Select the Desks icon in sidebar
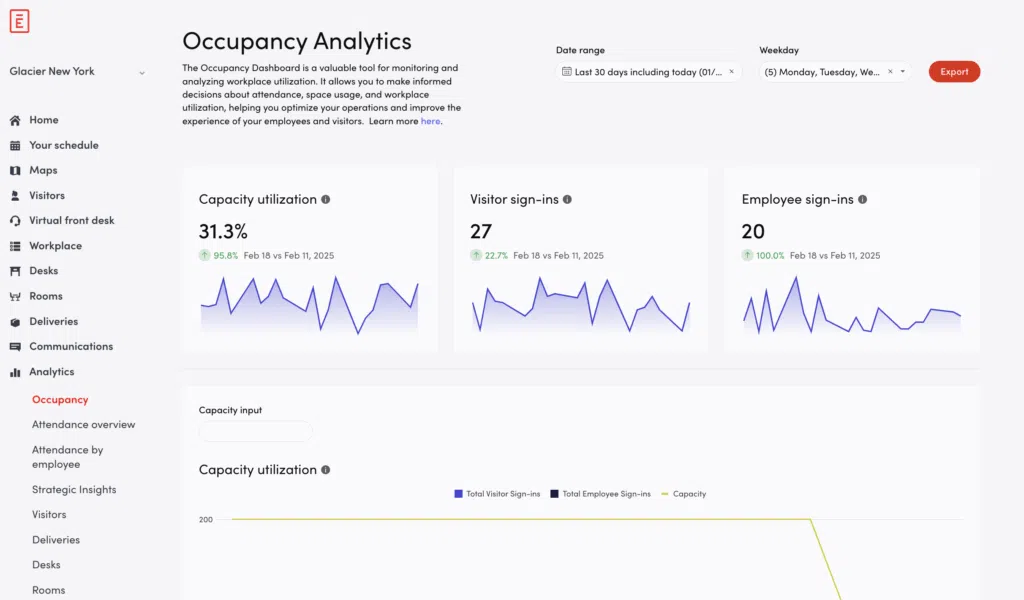1024x600 pixels. [x=14, y=270]
